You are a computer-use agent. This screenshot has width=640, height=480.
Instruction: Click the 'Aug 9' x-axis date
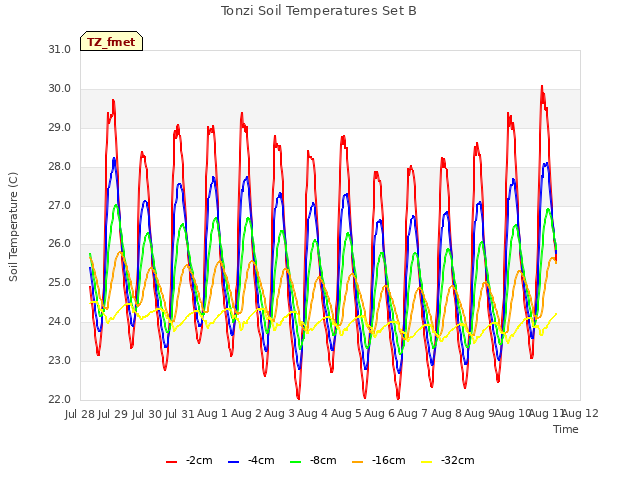479,414
